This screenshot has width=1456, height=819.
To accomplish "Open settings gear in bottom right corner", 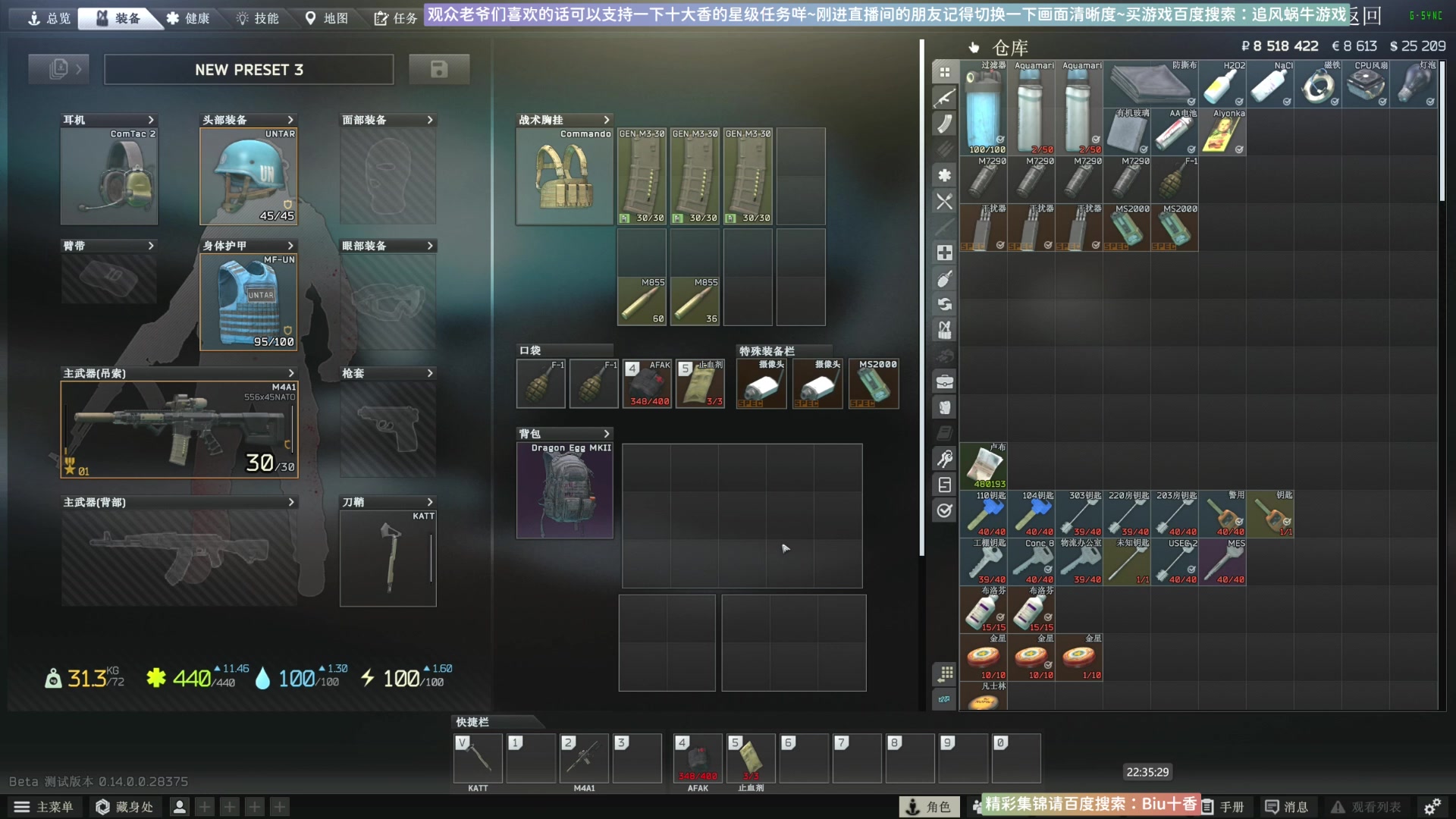I will pyautogui.click(x=1432, y=807).
